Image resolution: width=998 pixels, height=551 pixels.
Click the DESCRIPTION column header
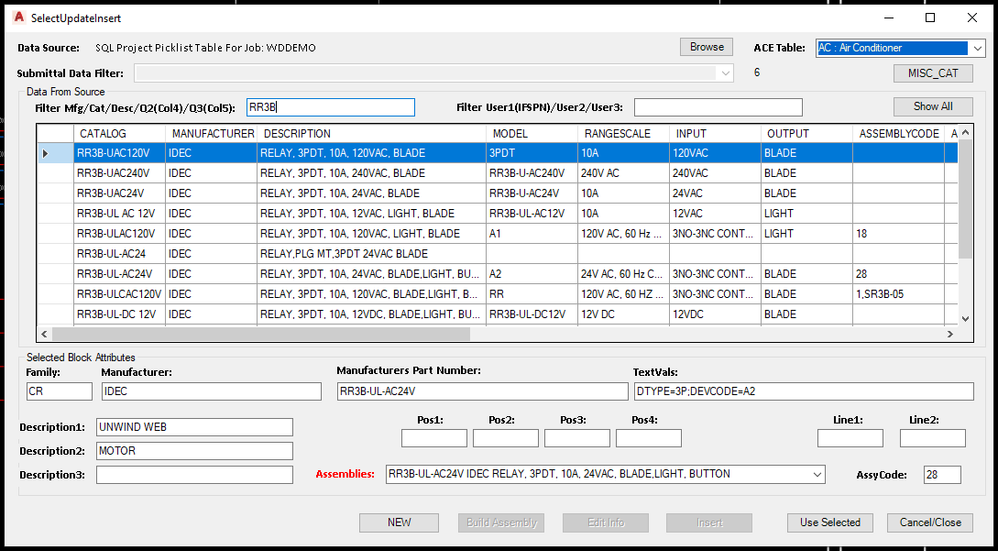(372, 134)
